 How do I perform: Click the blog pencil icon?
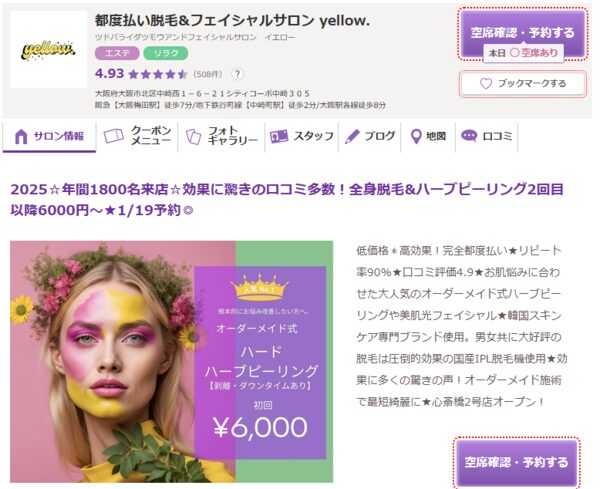point(352,137)
